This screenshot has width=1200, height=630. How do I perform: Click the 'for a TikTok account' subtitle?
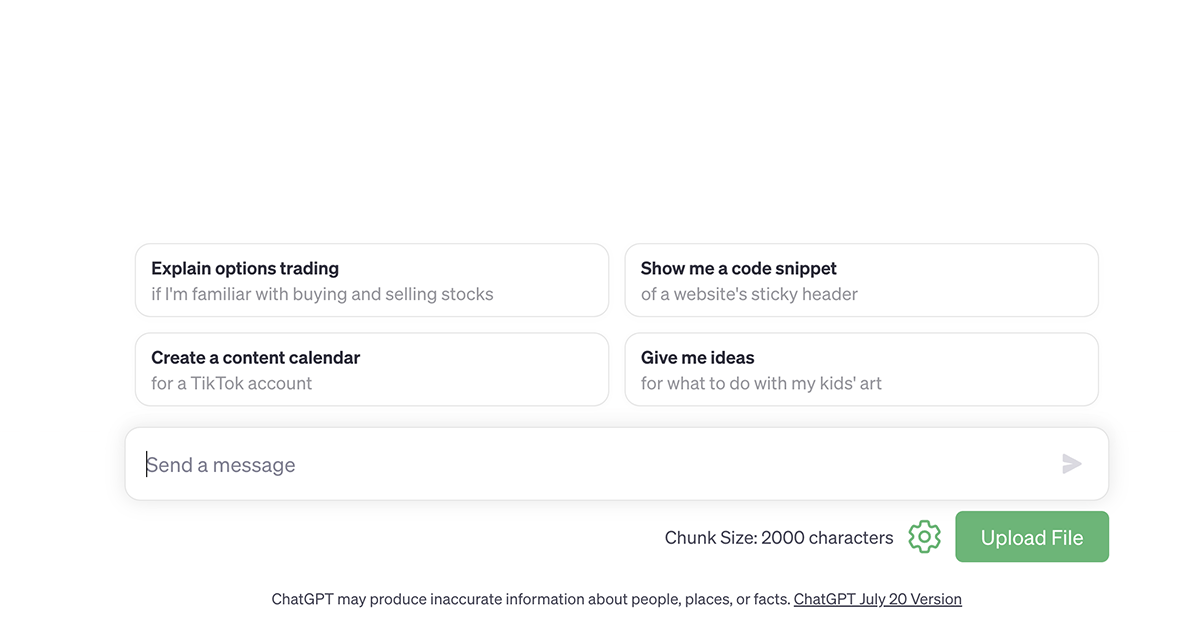[x=231, y=383]
